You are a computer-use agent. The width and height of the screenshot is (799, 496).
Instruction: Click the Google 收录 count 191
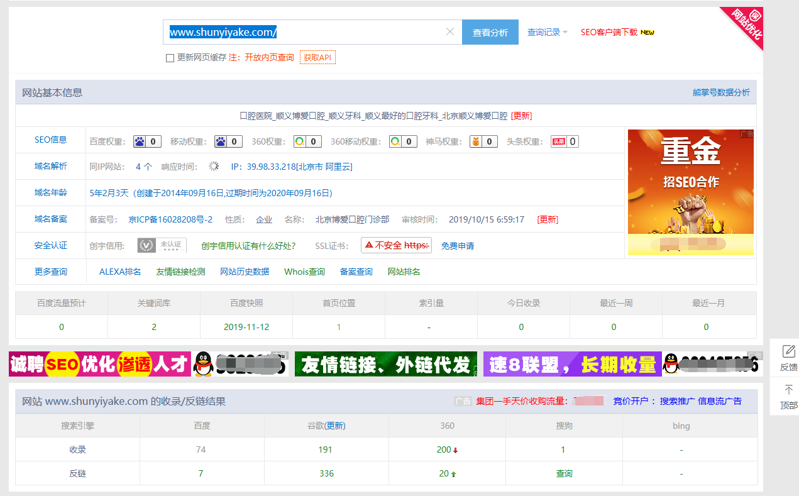coord(325,450)
